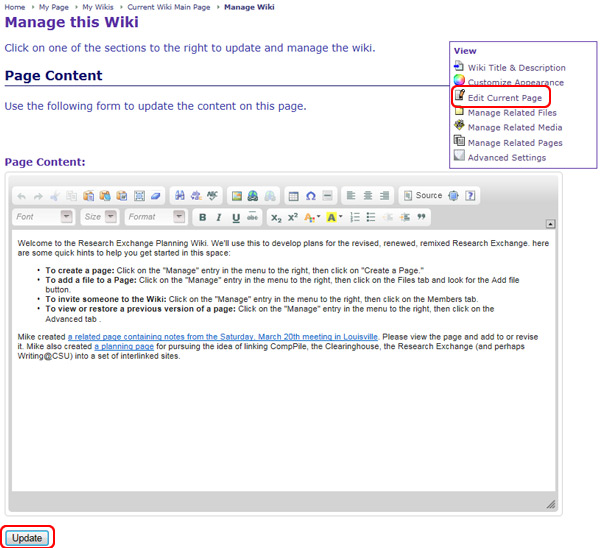This screenshot has height=548, width=600.
Task: Click the Remove Format eraser icon
Action: 155,196
